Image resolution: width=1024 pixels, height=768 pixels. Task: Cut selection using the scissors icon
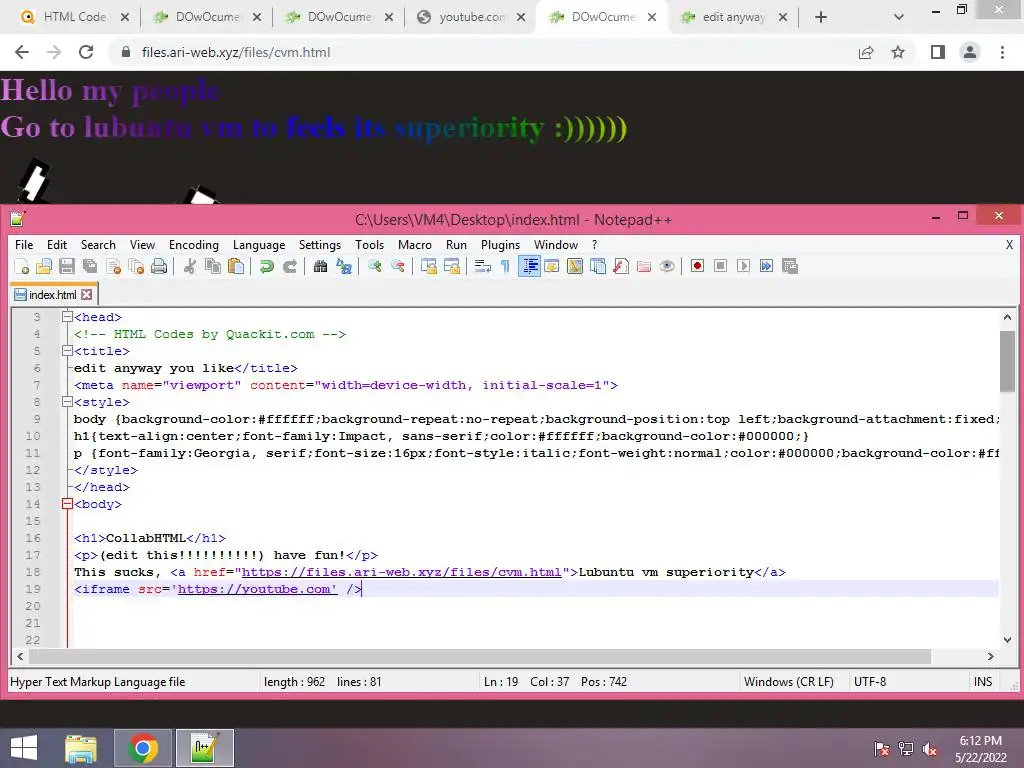(190, 266)
